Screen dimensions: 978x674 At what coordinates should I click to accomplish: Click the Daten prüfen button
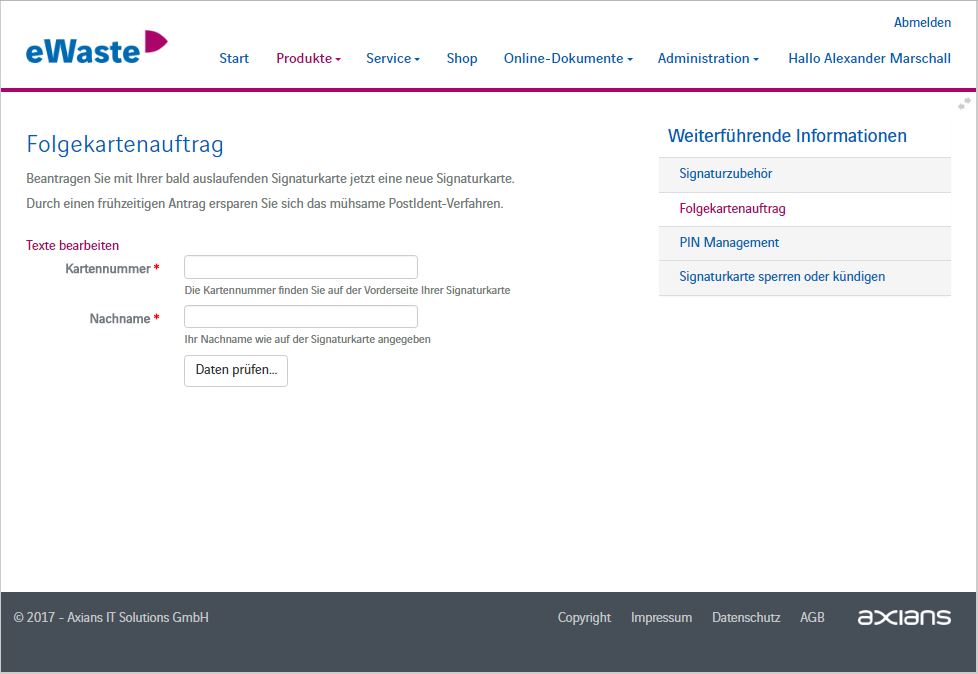tap(236, 371)
